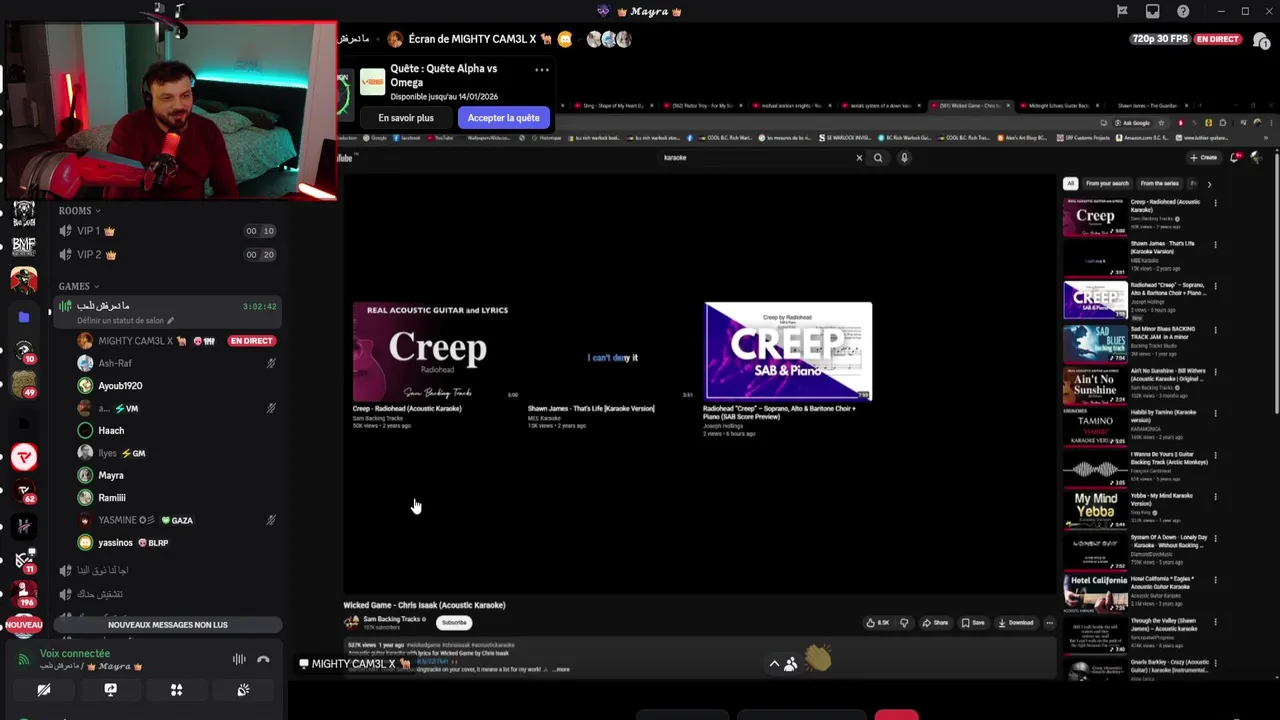The image size is (1280, 720).
Task: Open the server icon with badge 10
Action: pos(24,351)
